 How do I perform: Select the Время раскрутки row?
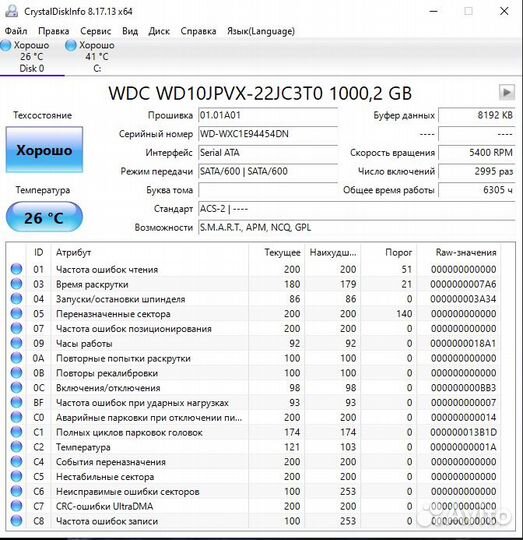click(x=253, y=284)
